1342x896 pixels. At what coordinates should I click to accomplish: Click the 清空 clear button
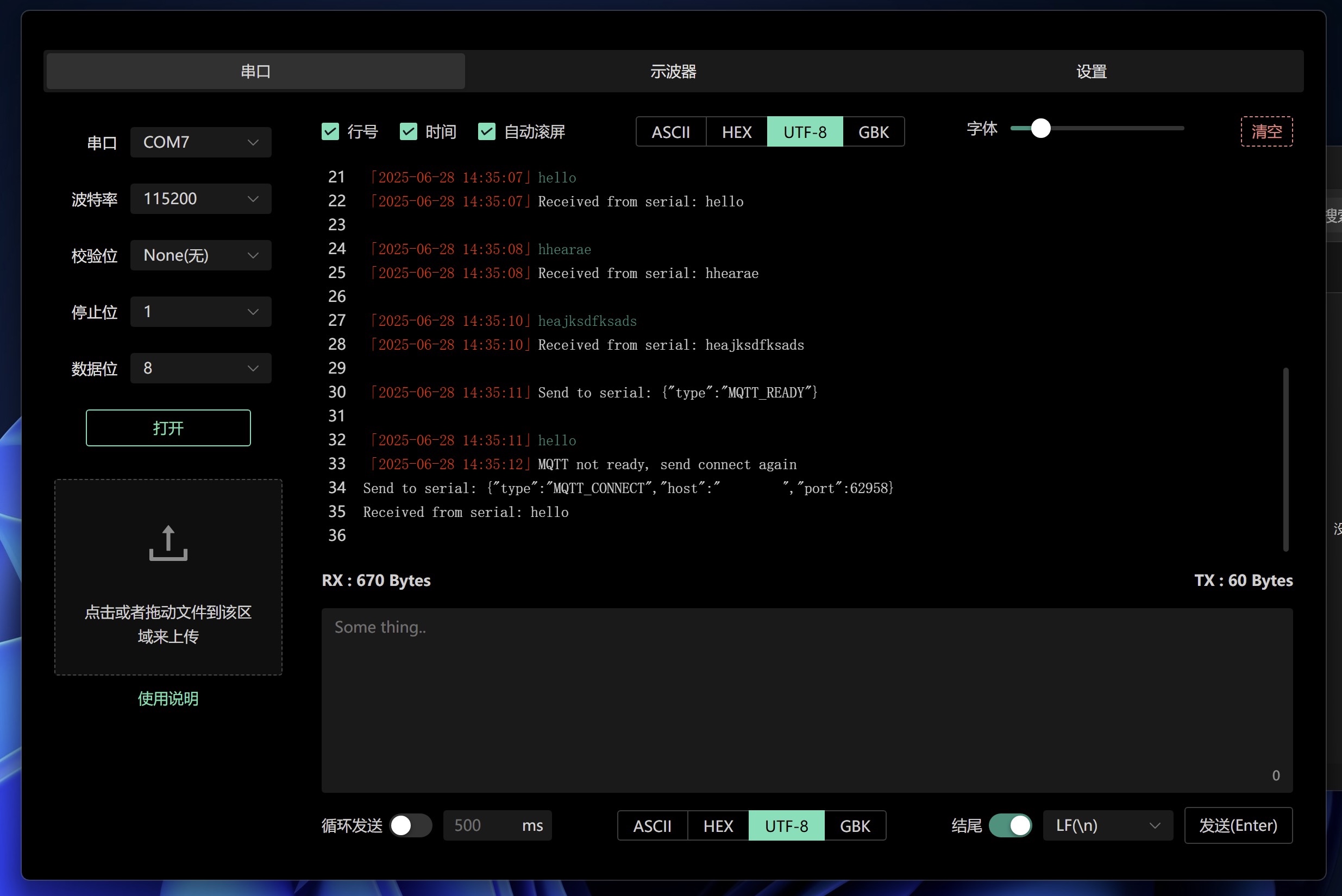[1266, 131]
